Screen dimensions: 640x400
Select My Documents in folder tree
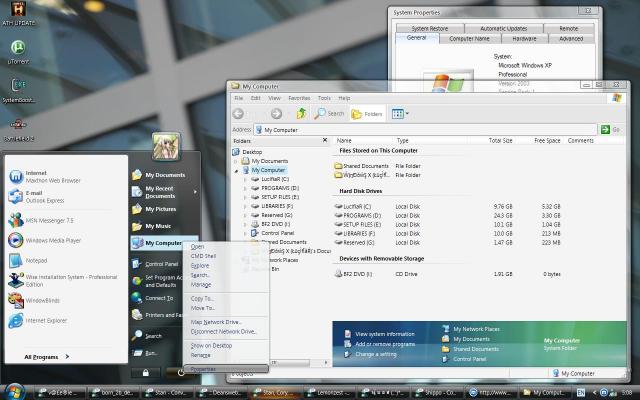click(x=269, y=161)
